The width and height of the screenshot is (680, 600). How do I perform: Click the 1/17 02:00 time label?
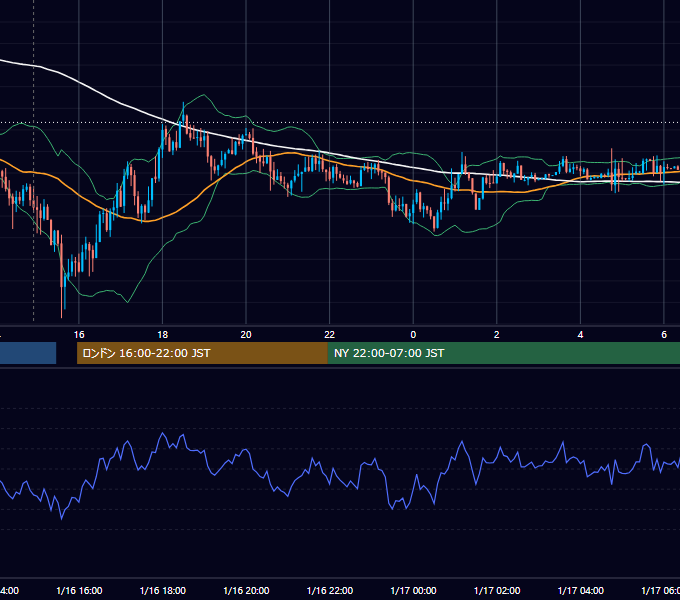pos(497,590)
